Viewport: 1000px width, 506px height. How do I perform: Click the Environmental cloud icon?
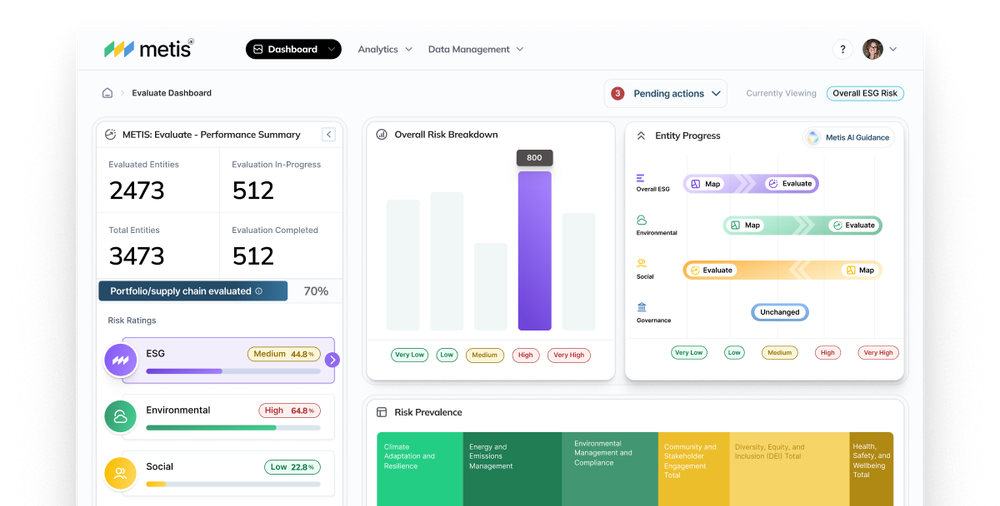click(x=121, y=417)
